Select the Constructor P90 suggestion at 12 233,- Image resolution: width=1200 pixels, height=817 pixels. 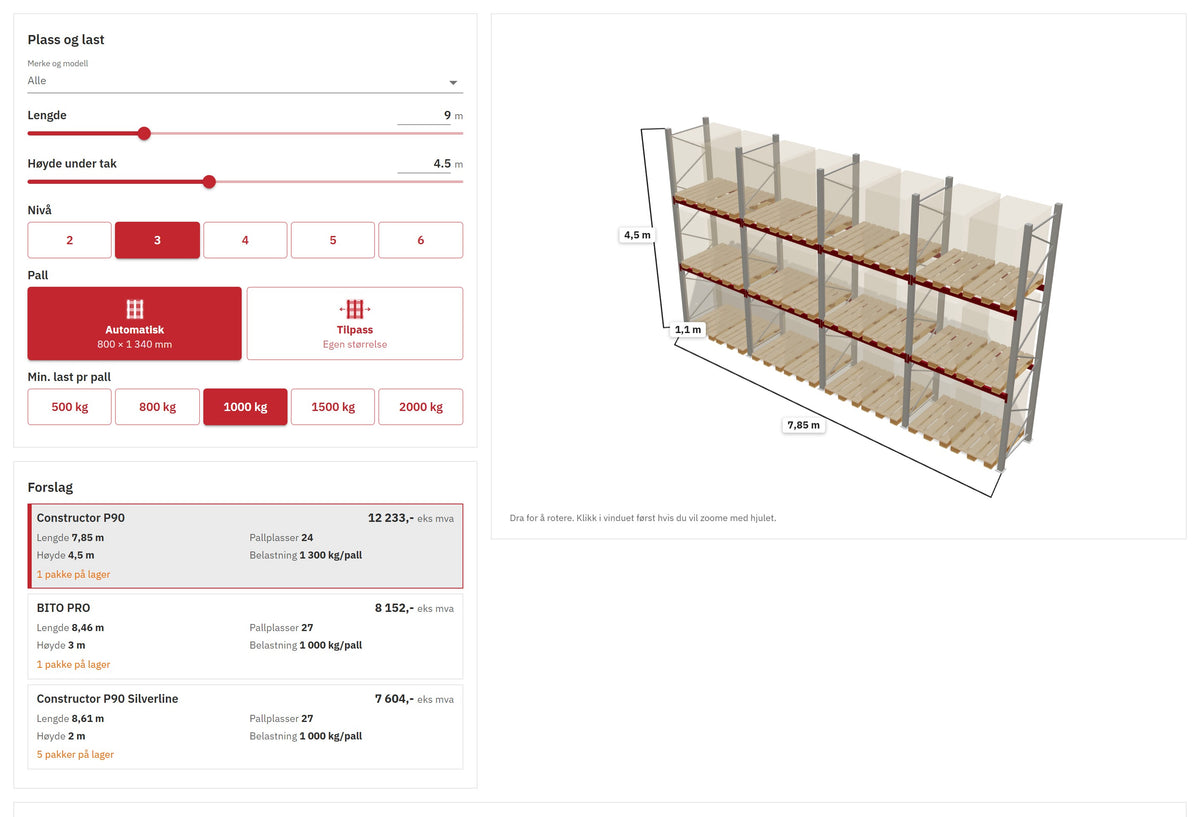[245, 546]
